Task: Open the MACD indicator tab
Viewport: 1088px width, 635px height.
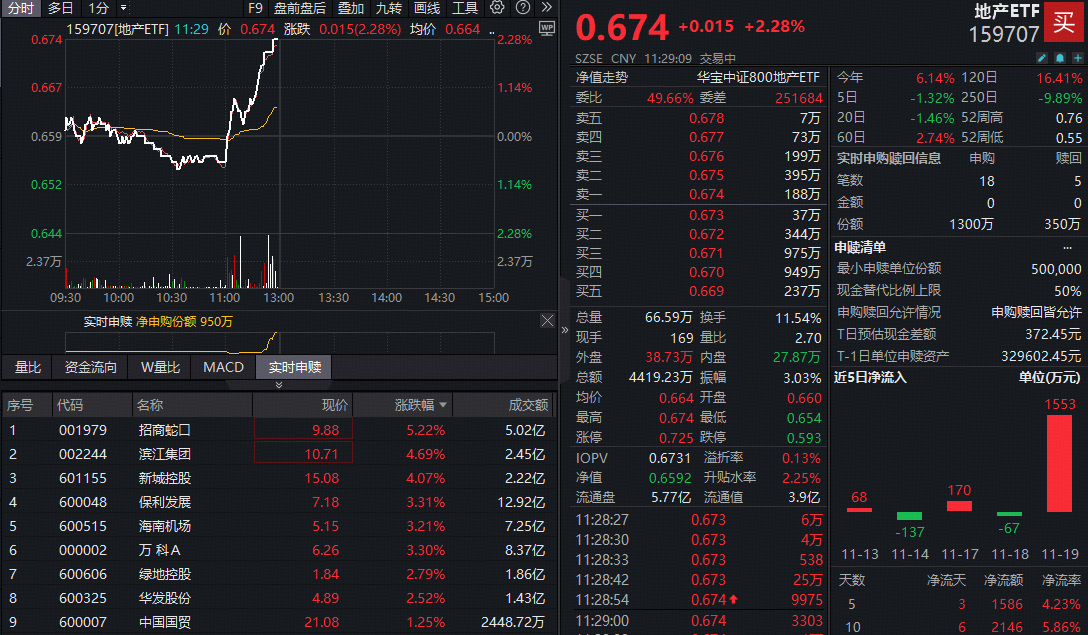Action: click(x=222, y=367)
